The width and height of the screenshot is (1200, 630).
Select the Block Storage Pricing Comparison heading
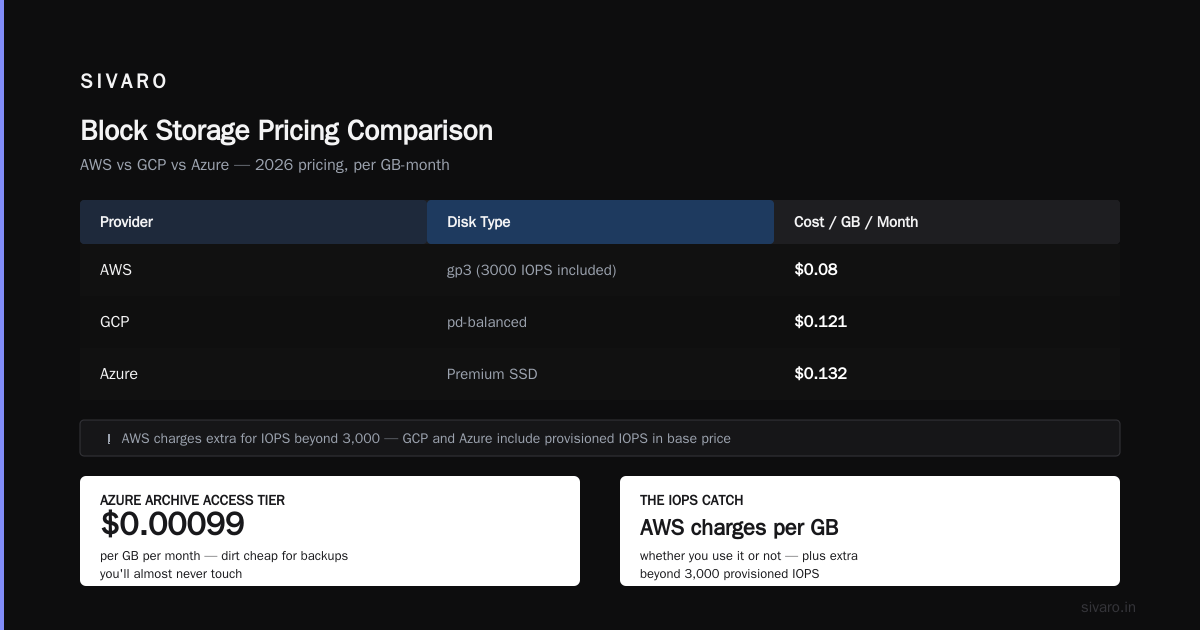286,131
